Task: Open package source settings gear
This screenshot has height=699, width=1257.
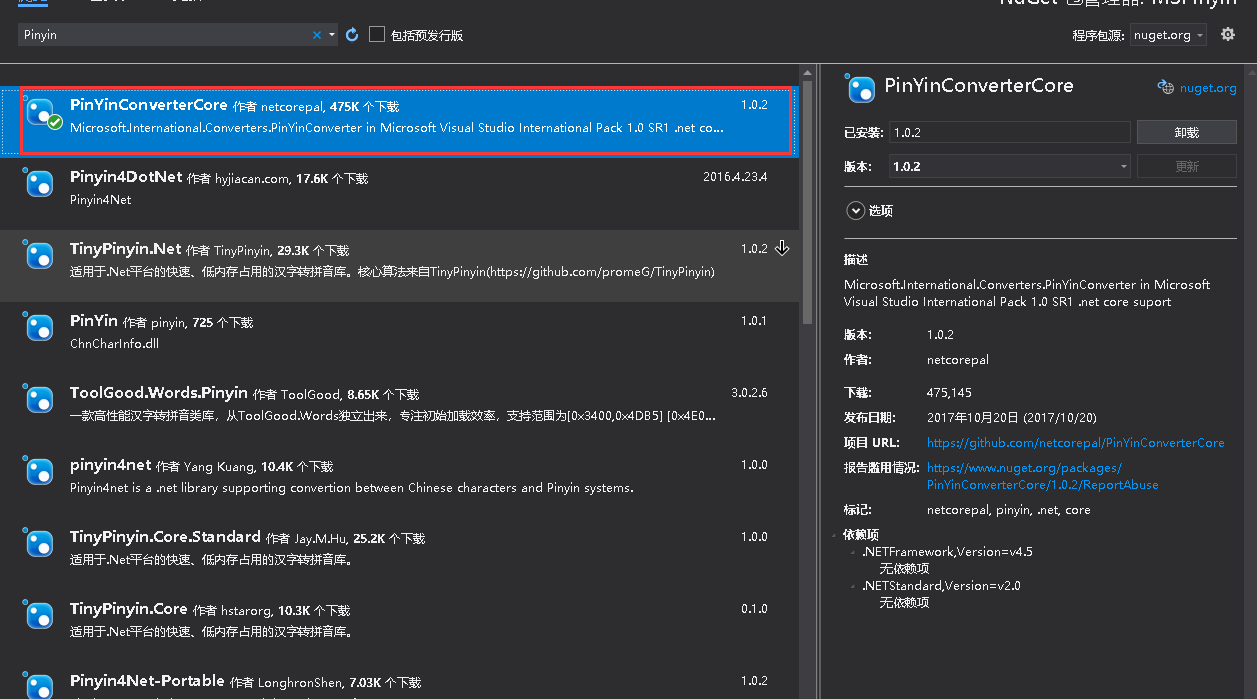Action: pyautogui.click(x=1228, y=35)
